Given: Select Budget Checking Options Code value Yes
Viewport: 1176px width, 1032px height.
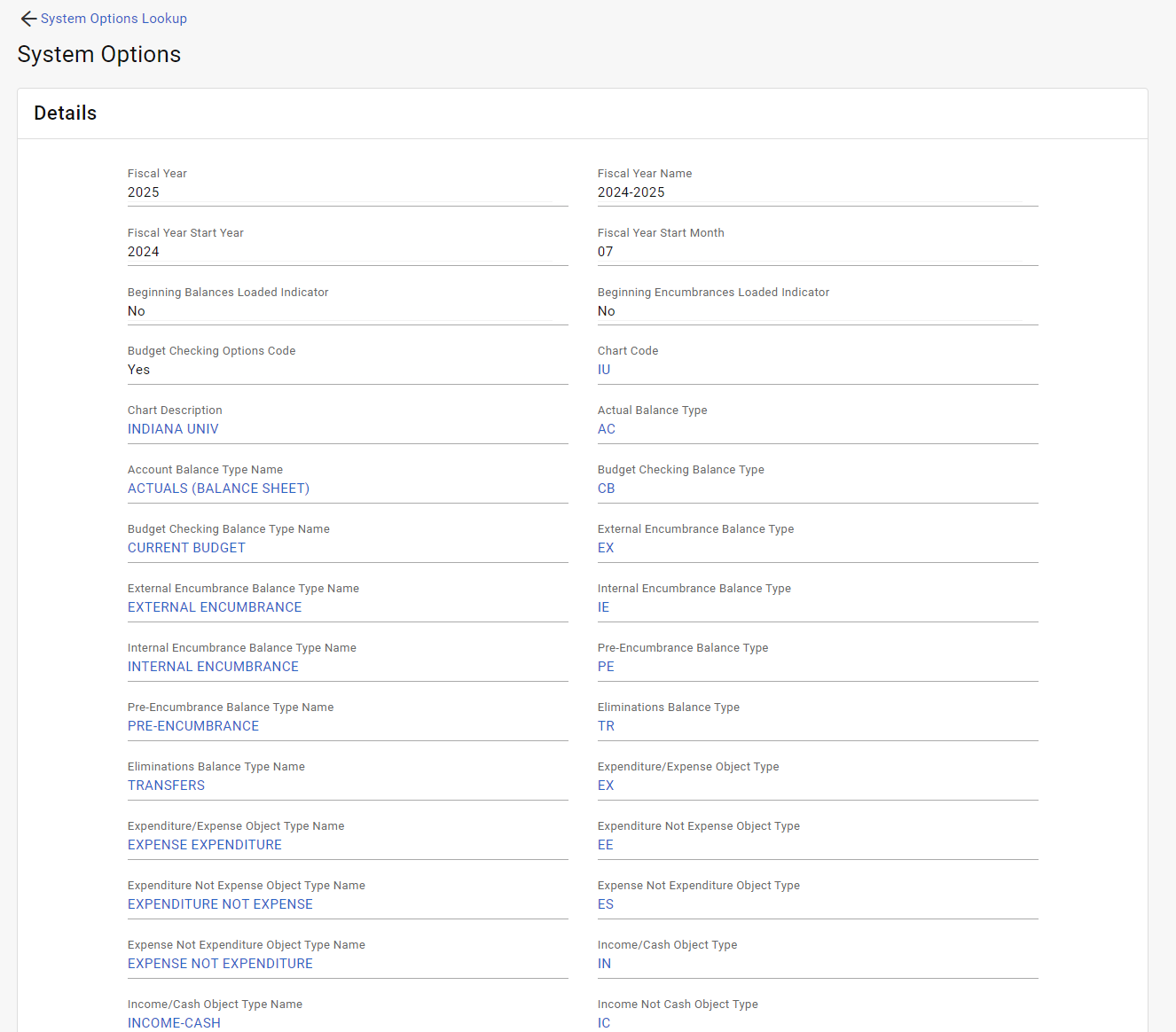Looking at the screenshot, I should 139,370.
